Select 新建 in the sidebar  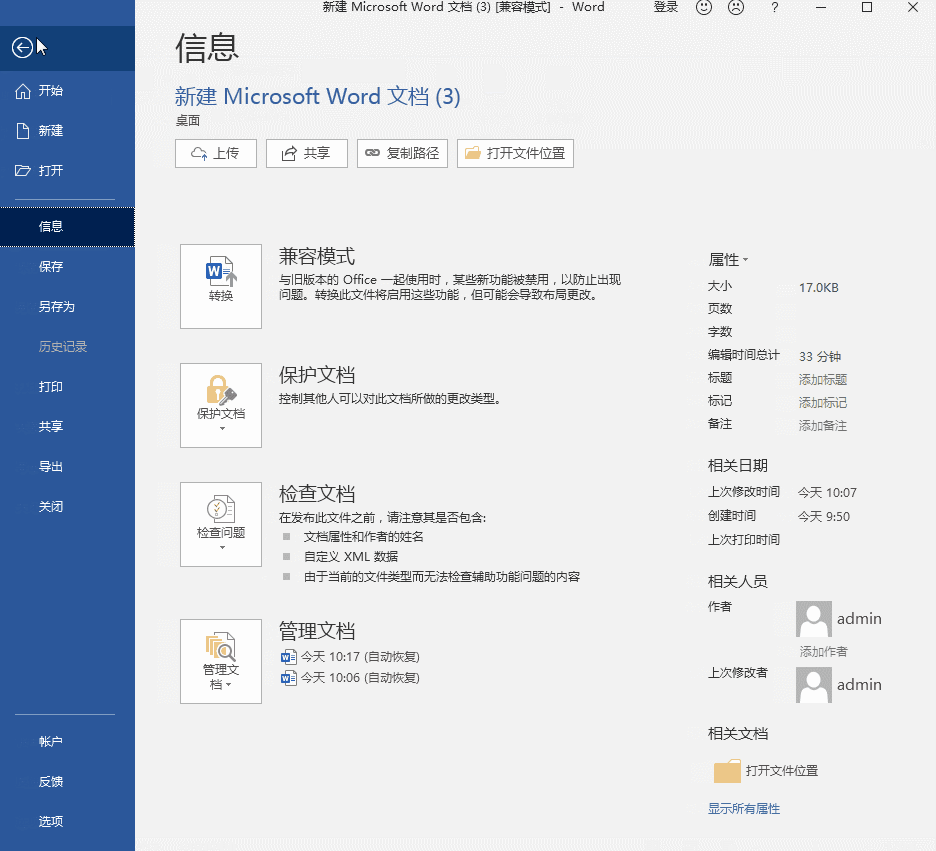67,131
